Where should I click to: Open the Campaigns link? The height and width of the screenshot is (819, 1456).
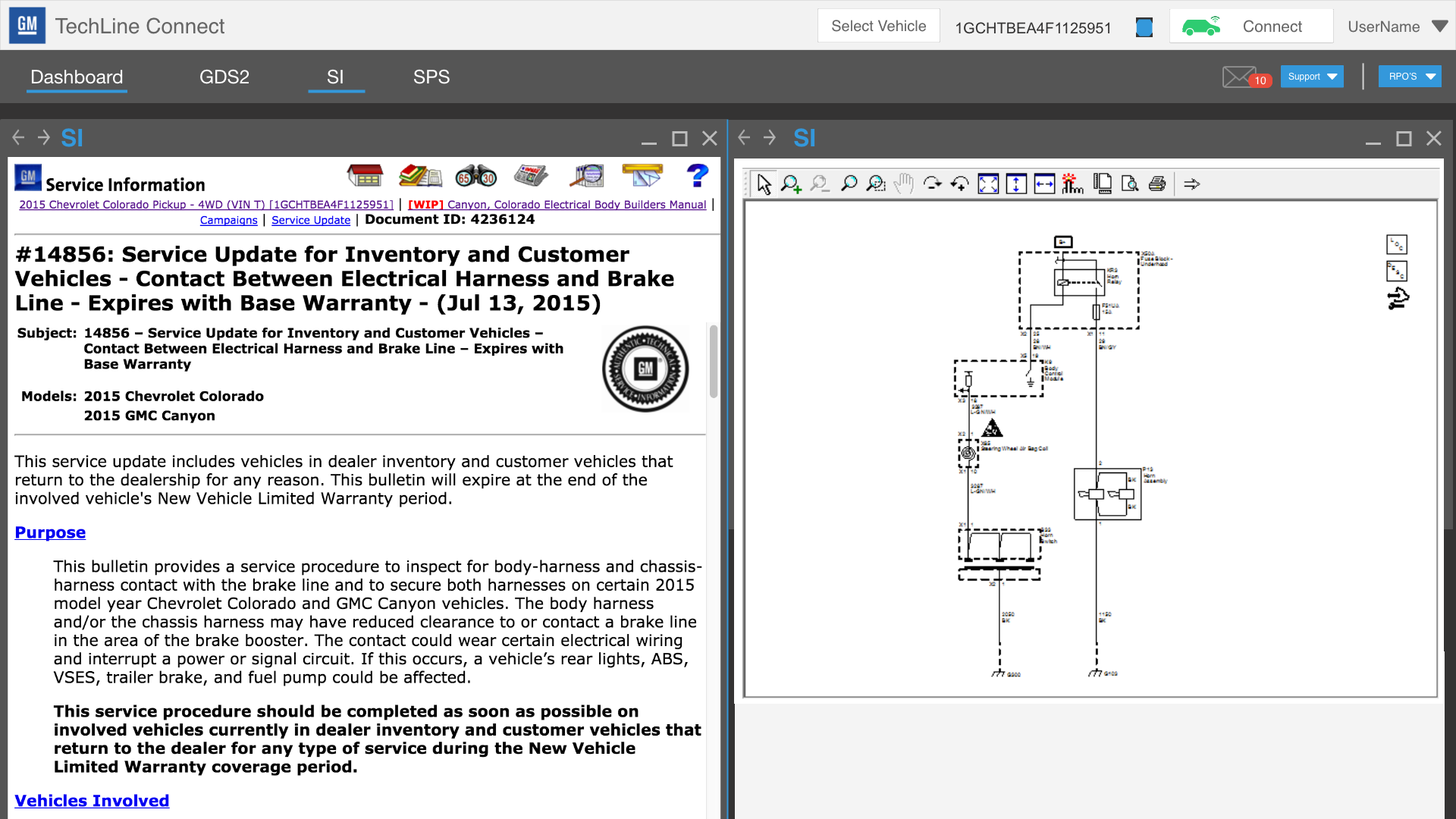click(229, 220)
